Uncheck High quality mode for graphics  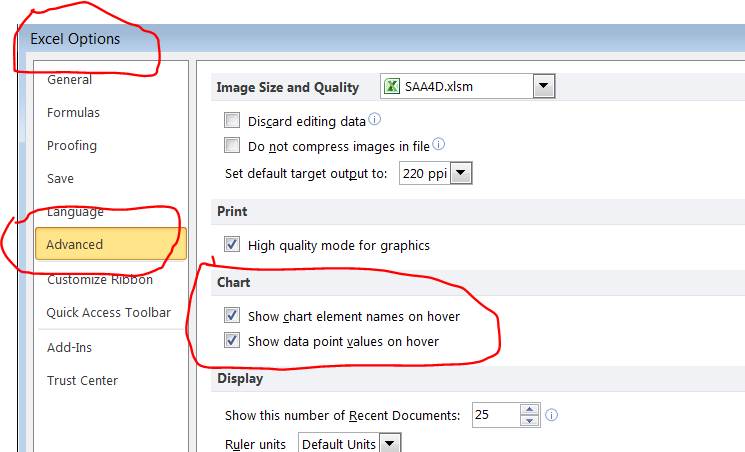point(232,245)
